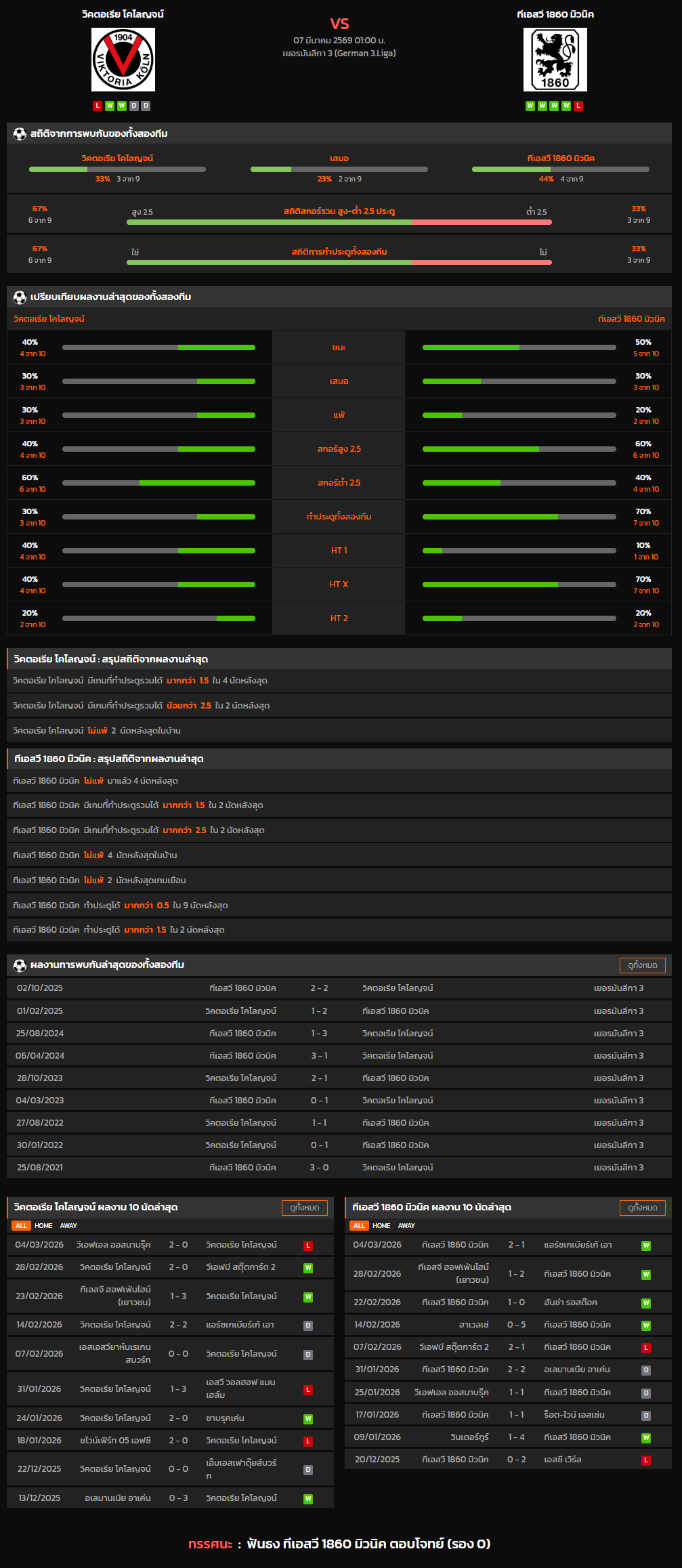
Task: Select ALL tab in 1860 Munich last 10 matches
Action: point(359,1226)
